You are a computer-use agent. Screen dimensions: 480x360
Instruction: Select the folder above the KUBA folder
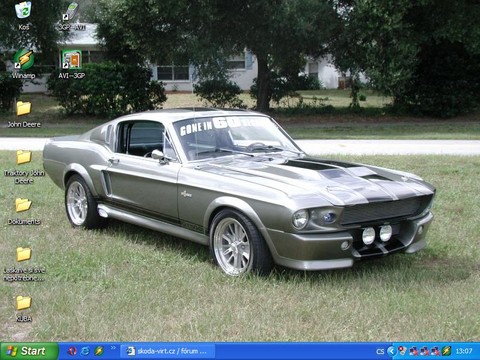point(24,264)
